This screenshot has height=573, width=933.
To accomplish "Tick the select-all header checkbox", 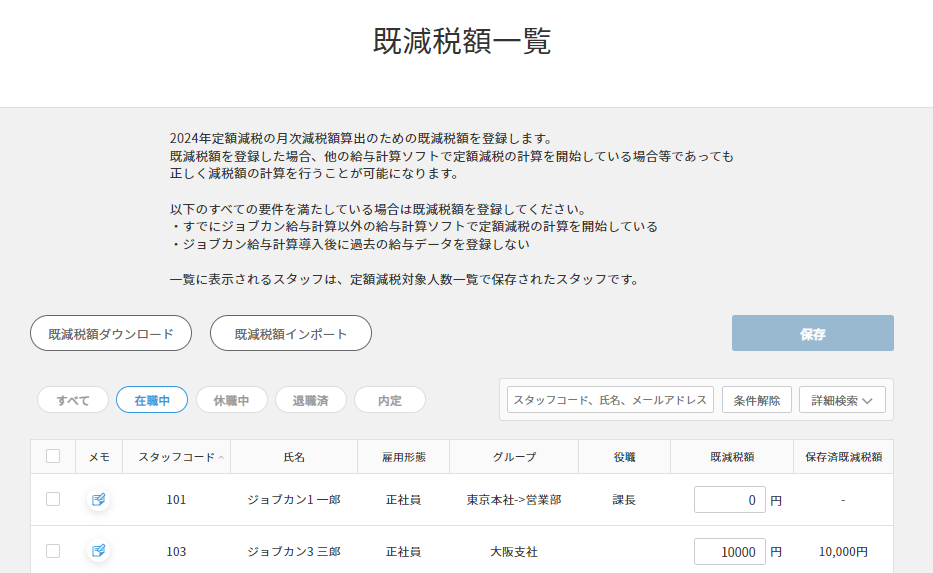I will [53, 456].
